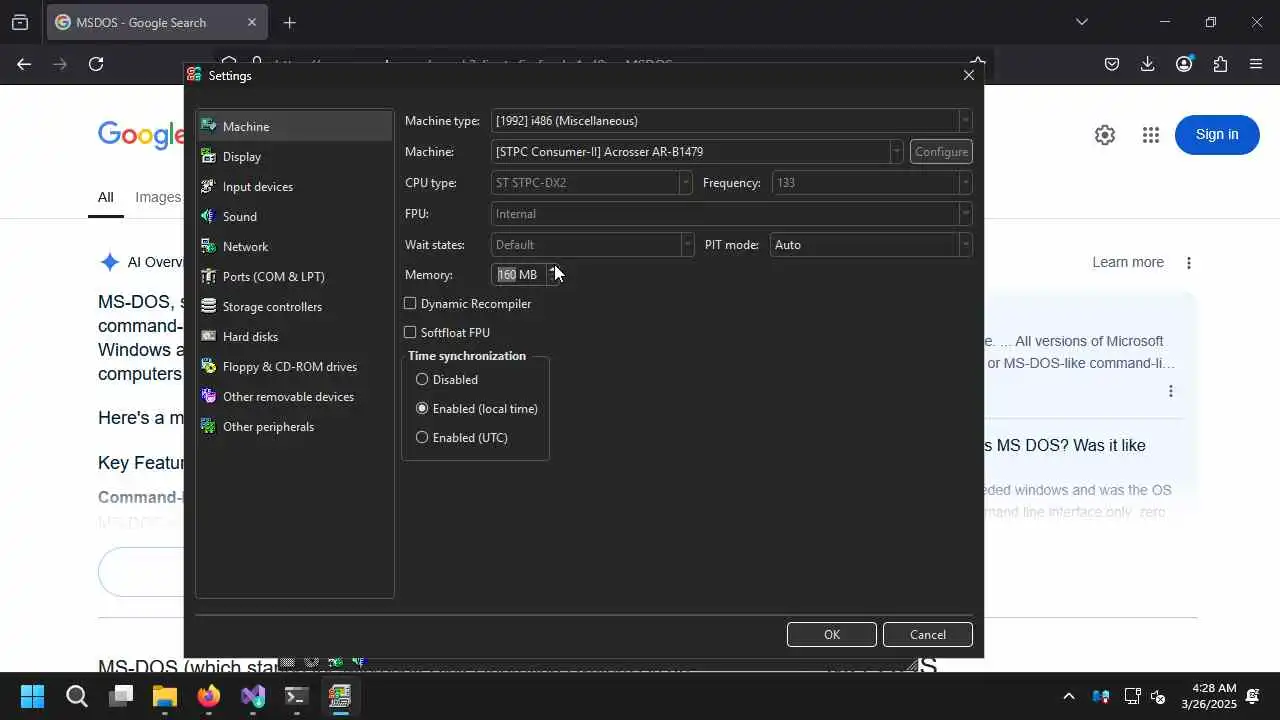The image size is (1280, 720).
Task: Click the Google settings gear icon
Action: pyautogui.click(x=1105, y=135)
